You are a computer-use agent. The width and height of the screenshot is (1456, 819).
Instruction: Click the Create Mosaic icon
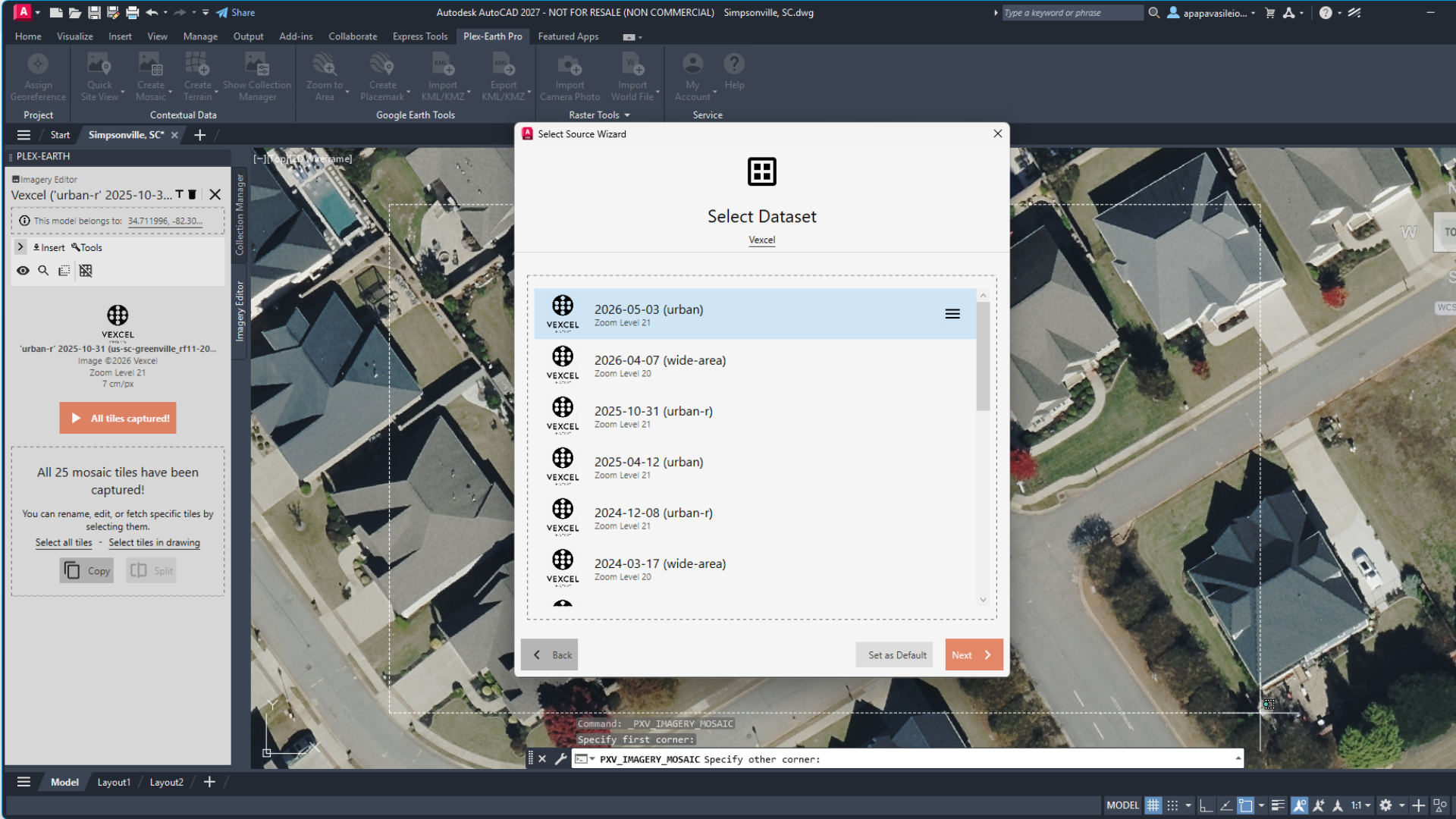coord(150,64)
